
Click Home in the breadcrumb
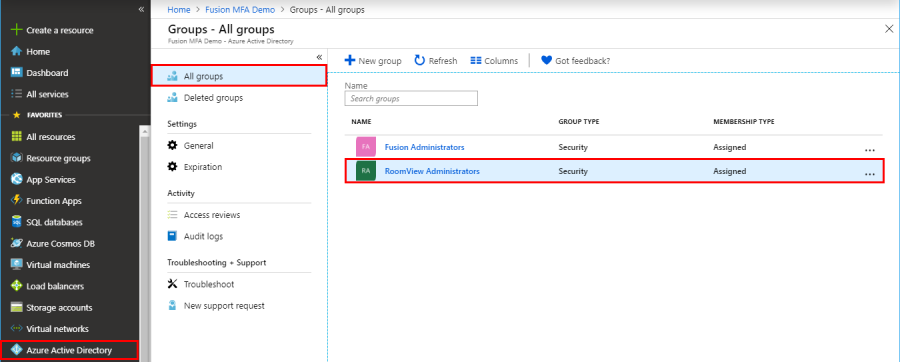[179, 10]
